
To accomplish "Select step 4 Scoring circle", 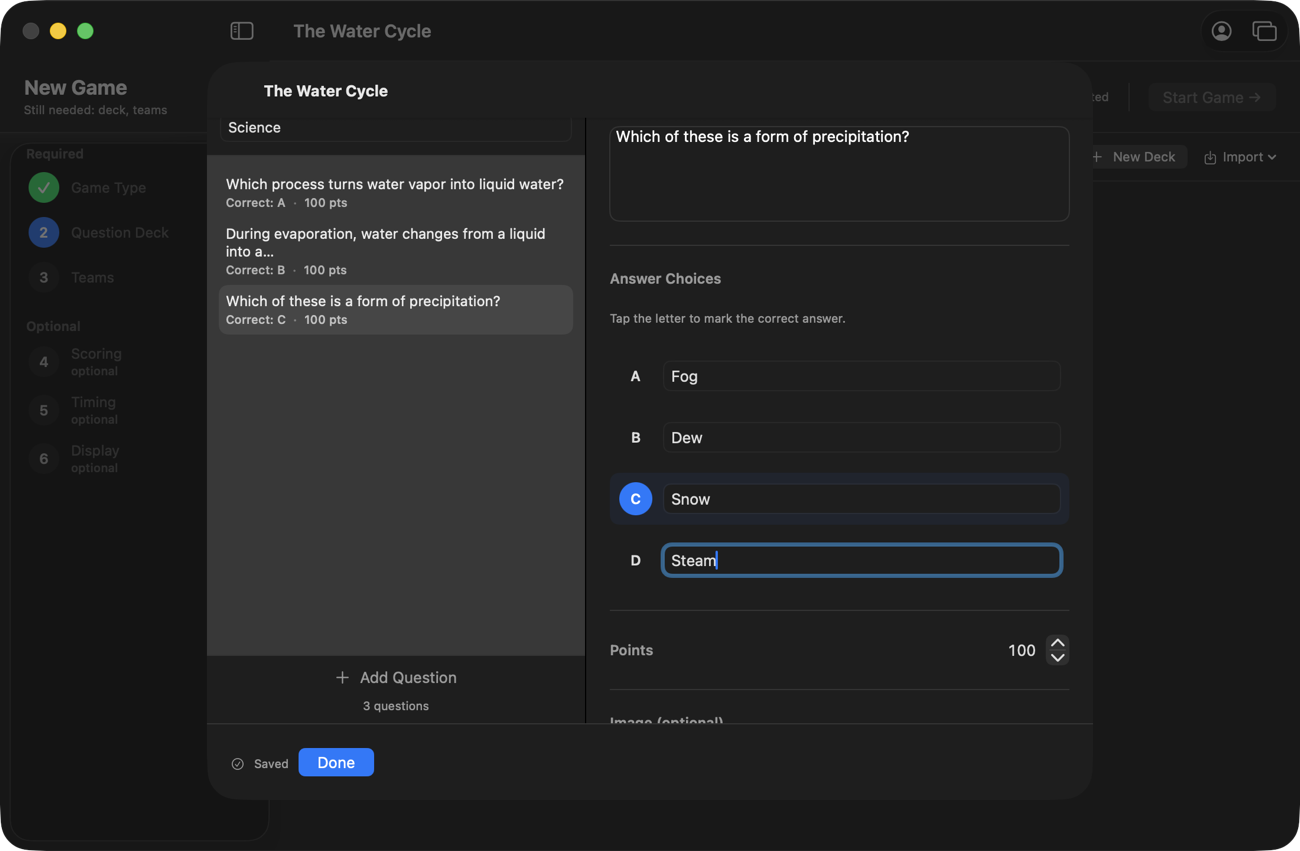I will point(43,362).
